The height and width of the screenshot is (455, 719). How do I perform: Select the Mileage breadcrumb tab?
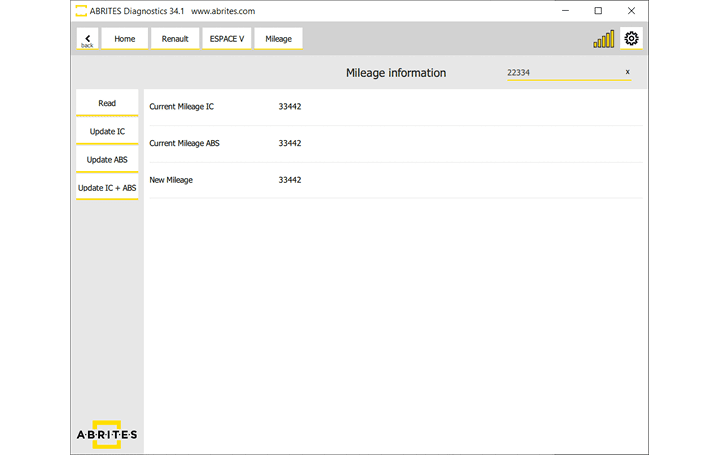click(x=278, y=39)
